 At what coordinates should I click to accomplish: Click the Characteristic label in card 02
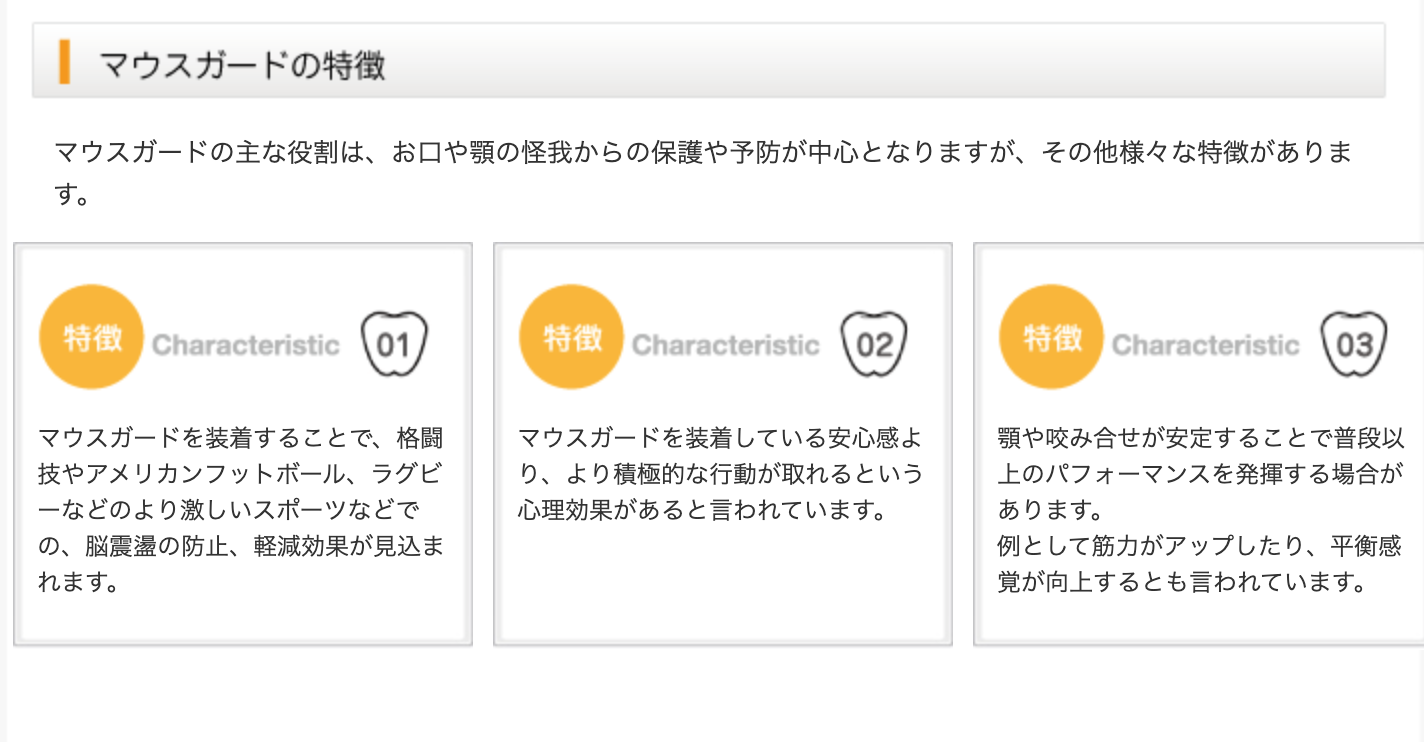point(725,346)
